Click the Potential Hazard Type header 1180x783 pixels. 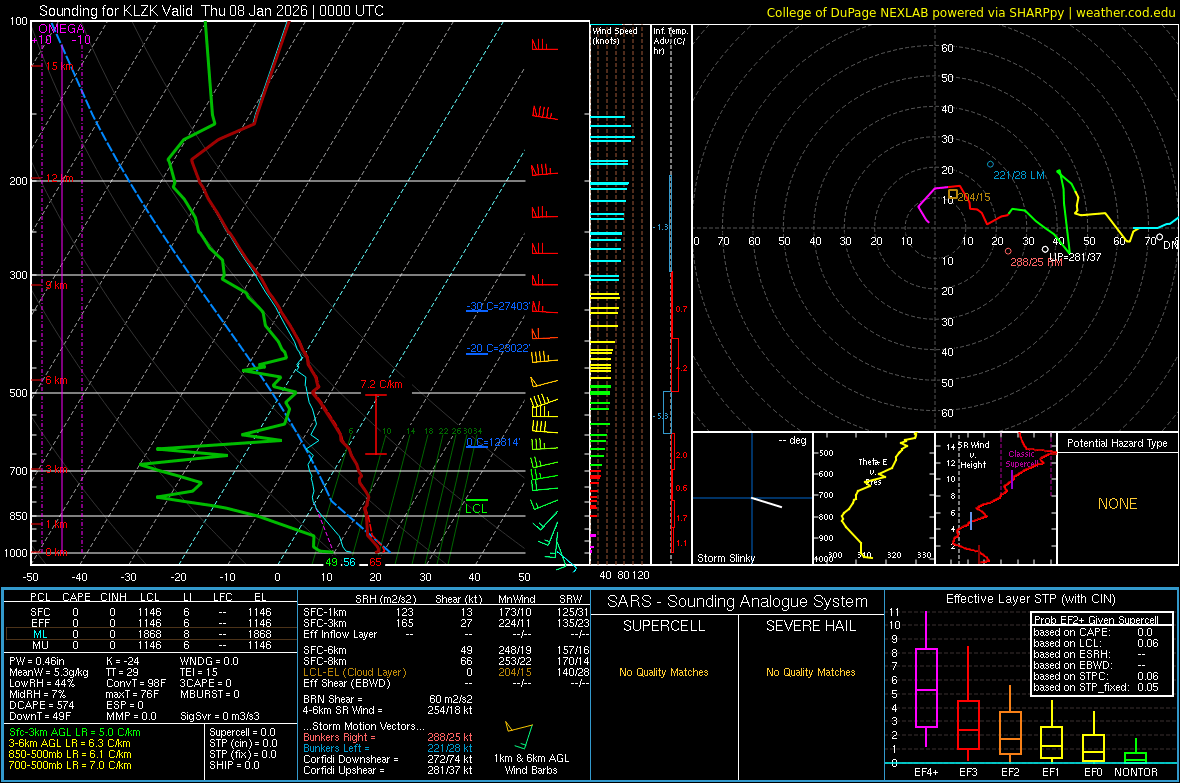[x=1117, y=443]
